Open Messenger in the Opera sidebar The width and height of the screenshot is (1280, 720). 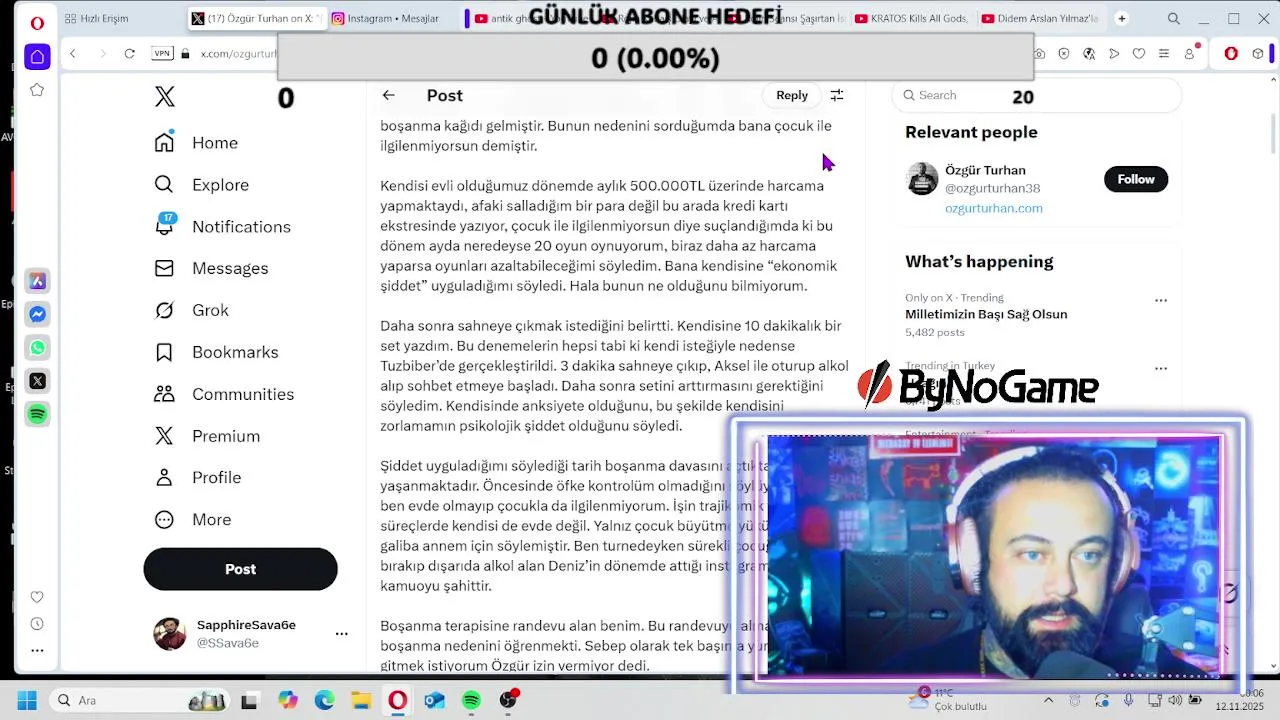point(37,314)
